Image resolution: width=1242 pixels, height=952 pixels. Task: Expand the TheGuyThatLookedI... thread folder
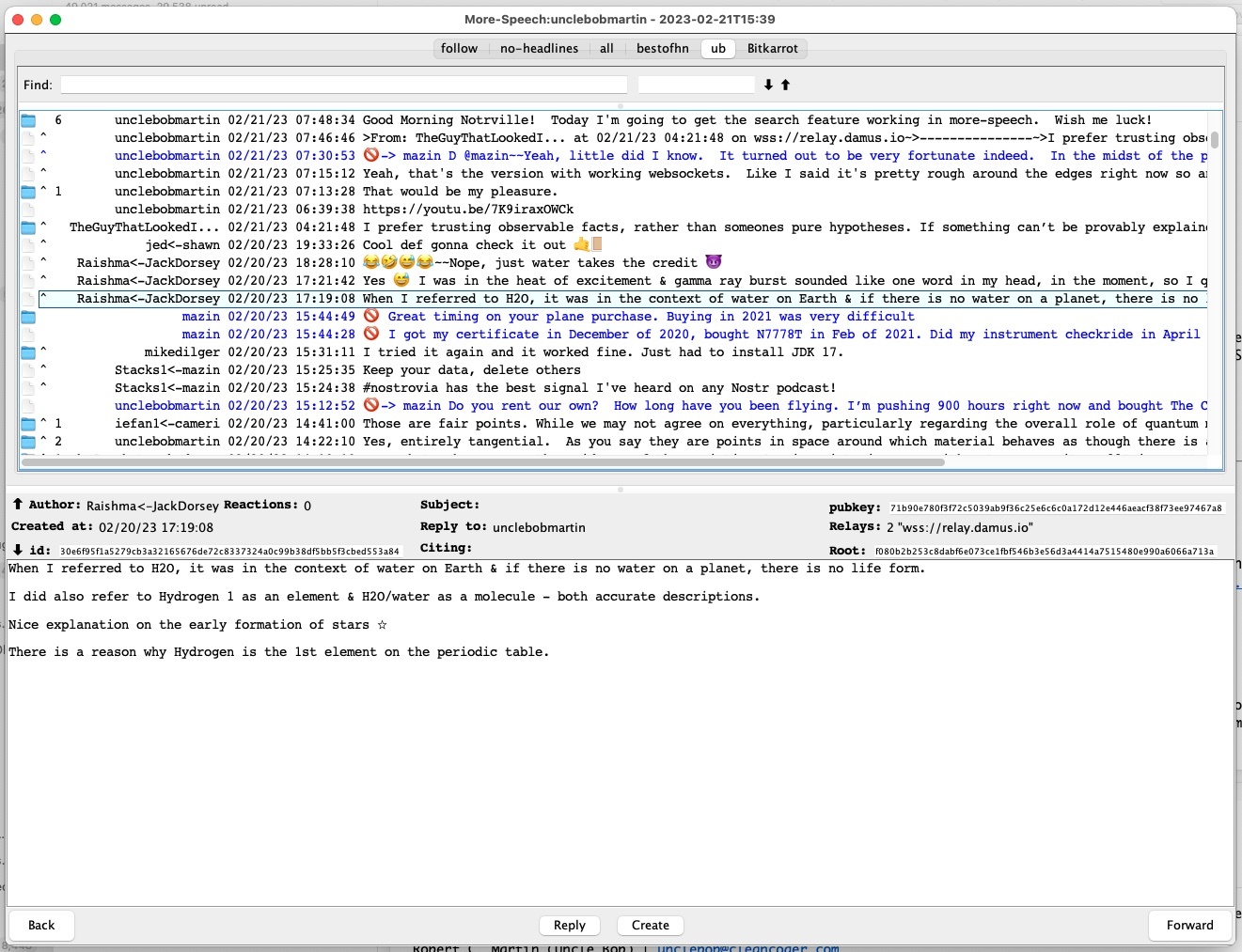point(28,227)
